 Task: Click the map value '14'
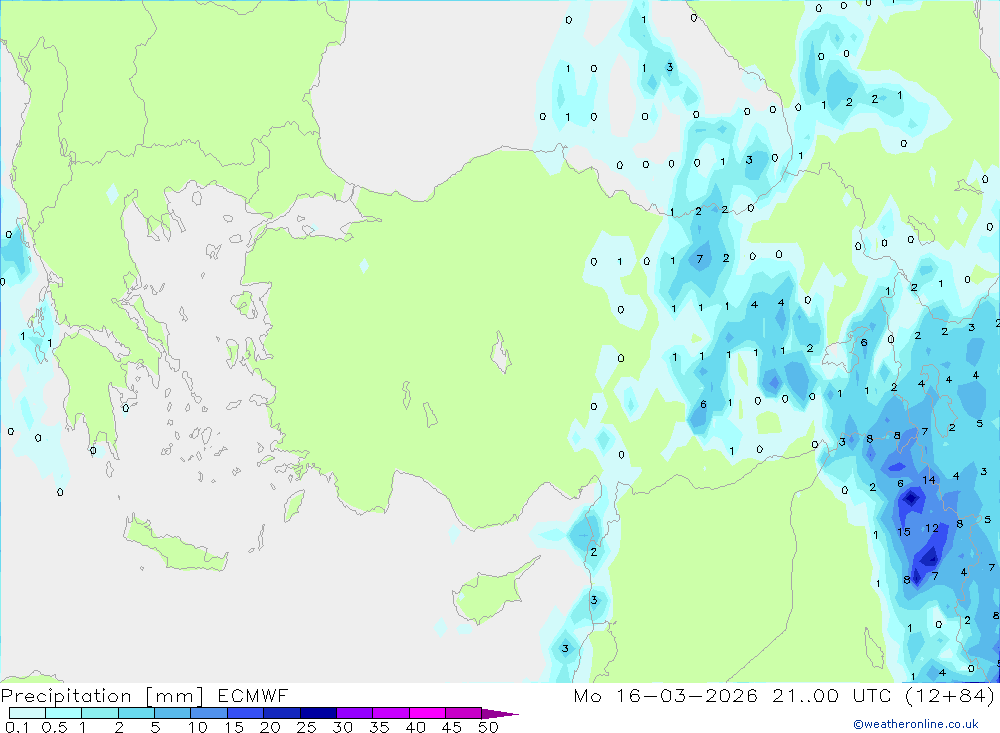(929, 480)
